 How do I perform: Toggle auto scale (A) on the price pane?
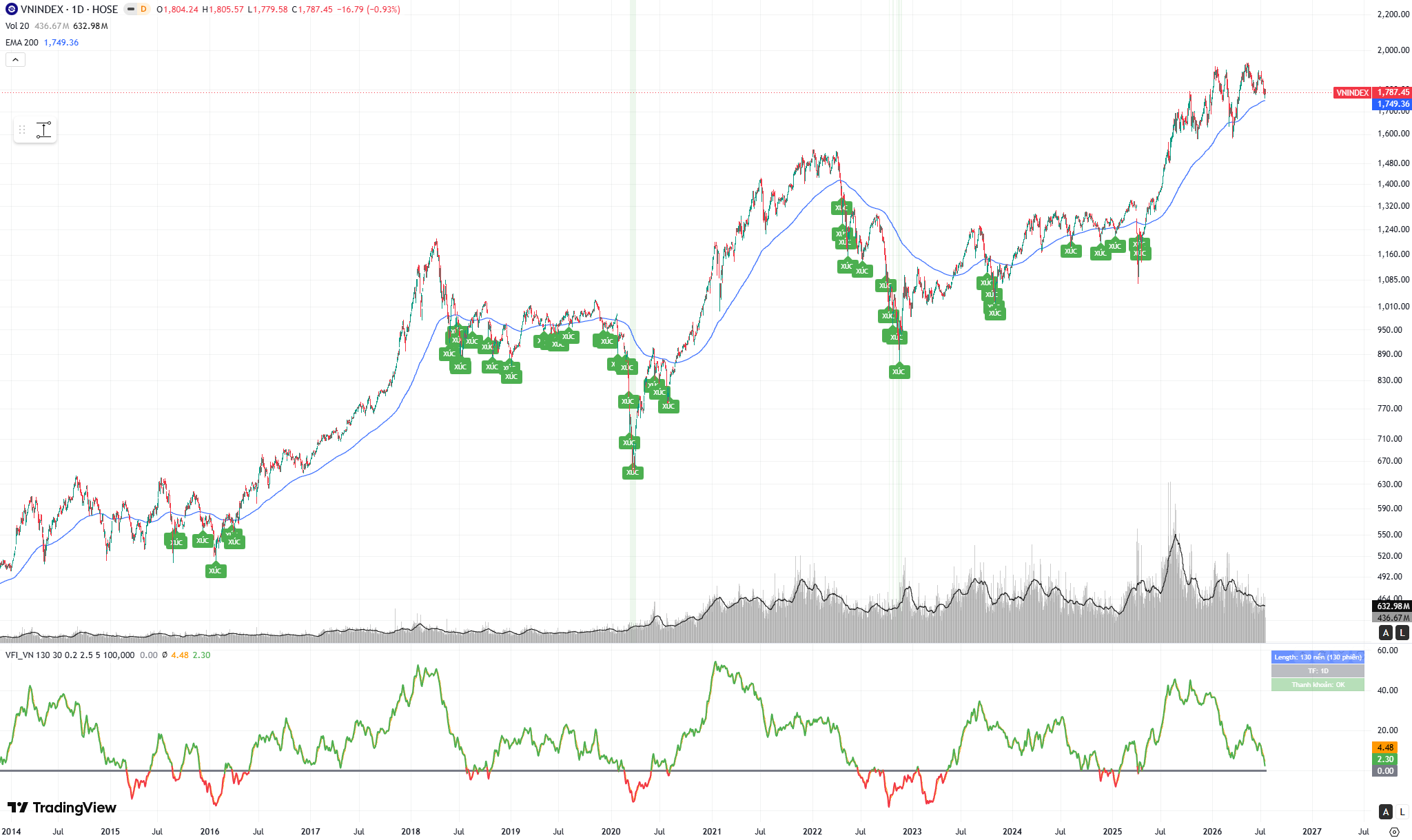[1386, 633]
